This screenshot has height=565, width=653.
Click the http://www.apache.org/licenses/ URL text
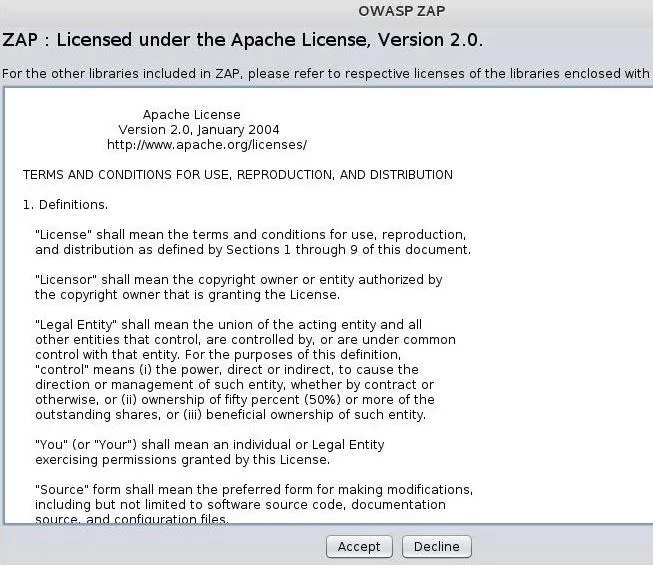(x=207, y=144)
